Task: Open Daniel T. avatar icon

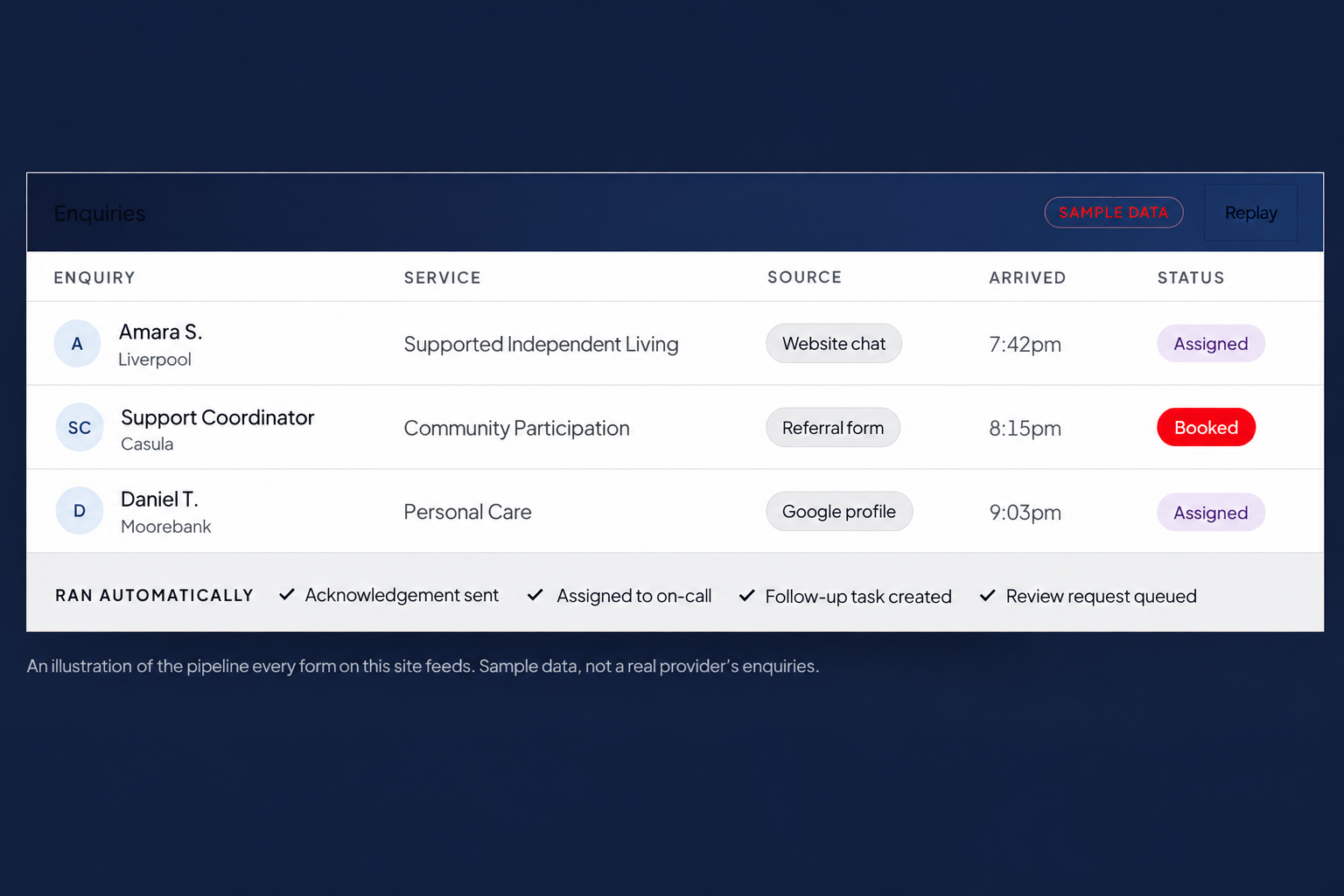Action: tap(80, 511)
